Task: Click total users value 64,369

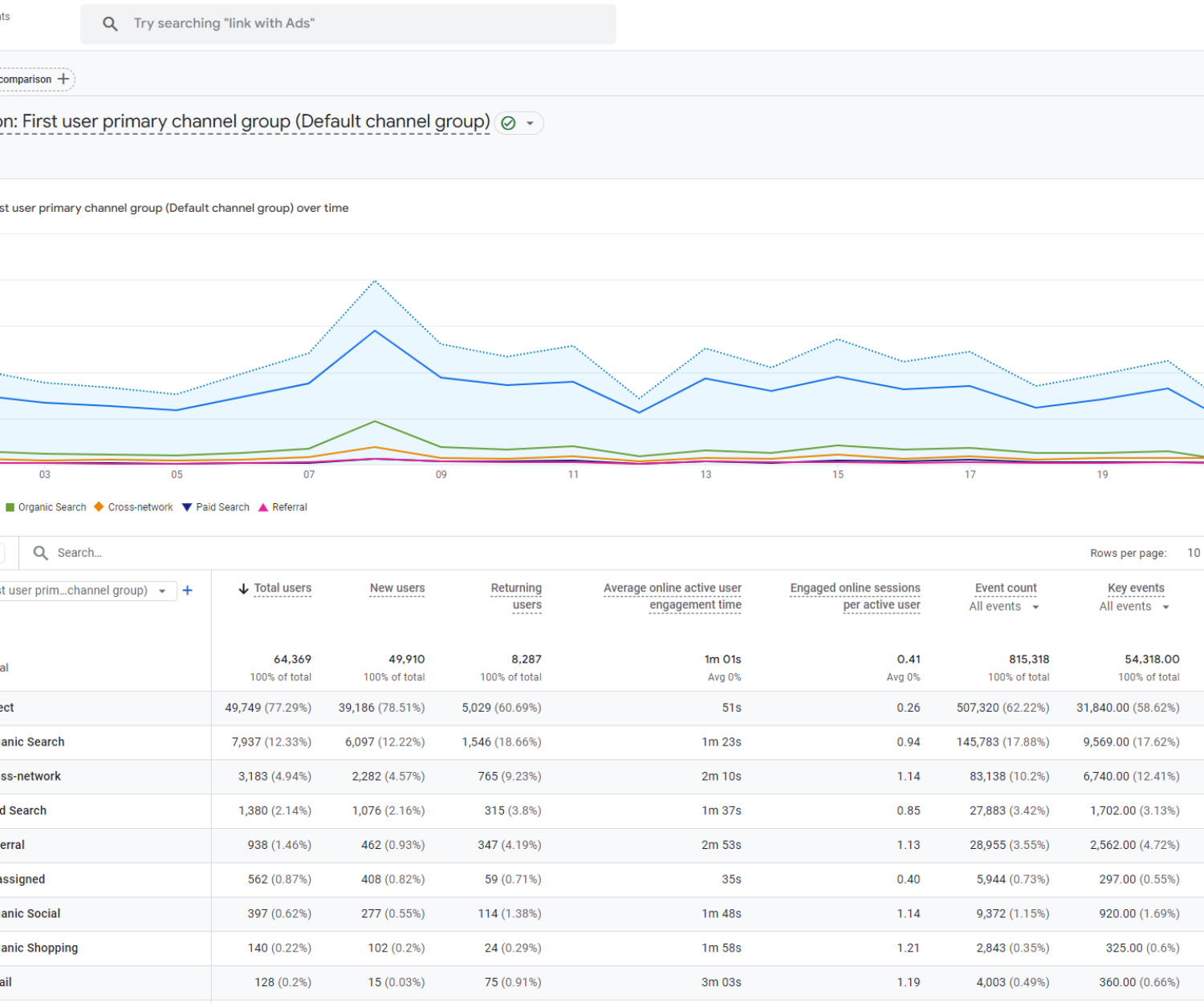Action: (292, 660)
